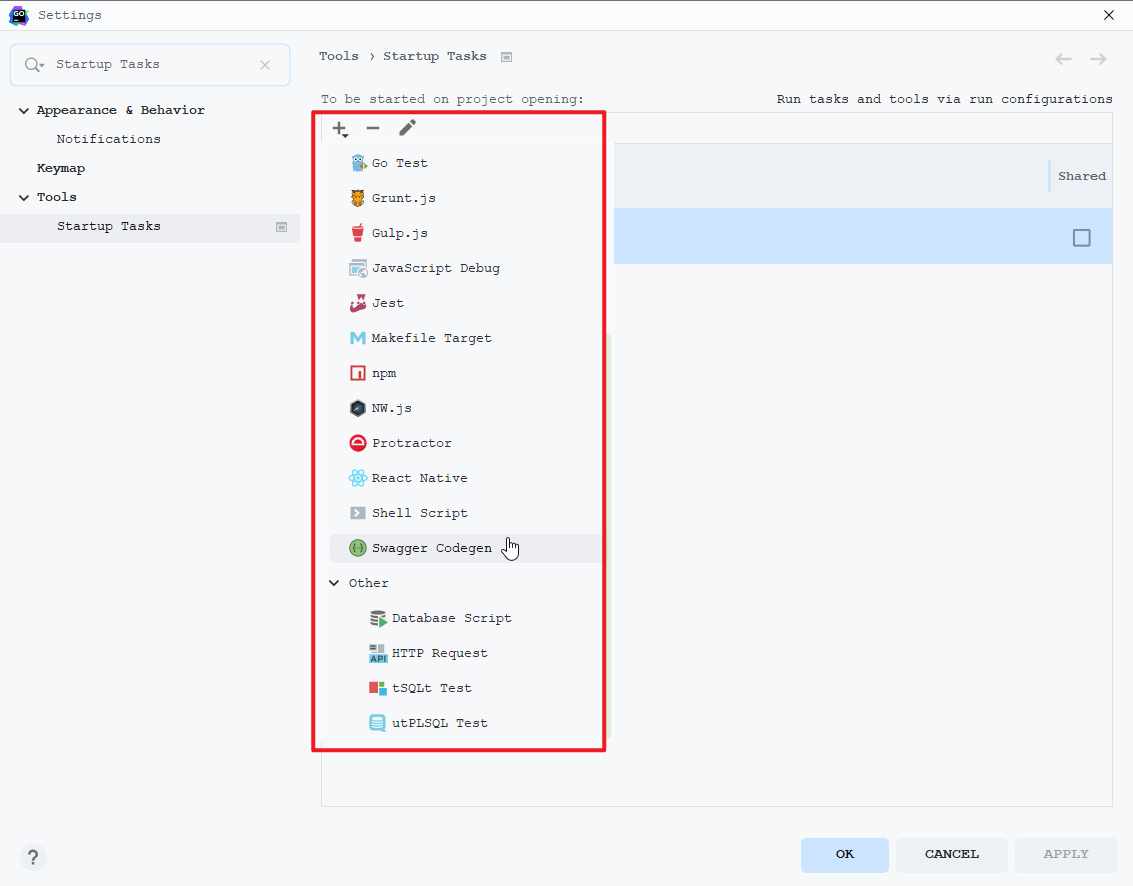Select the highlighted task table row
The height and width of the screenshot is (886, 1133).
click(863, 236)
